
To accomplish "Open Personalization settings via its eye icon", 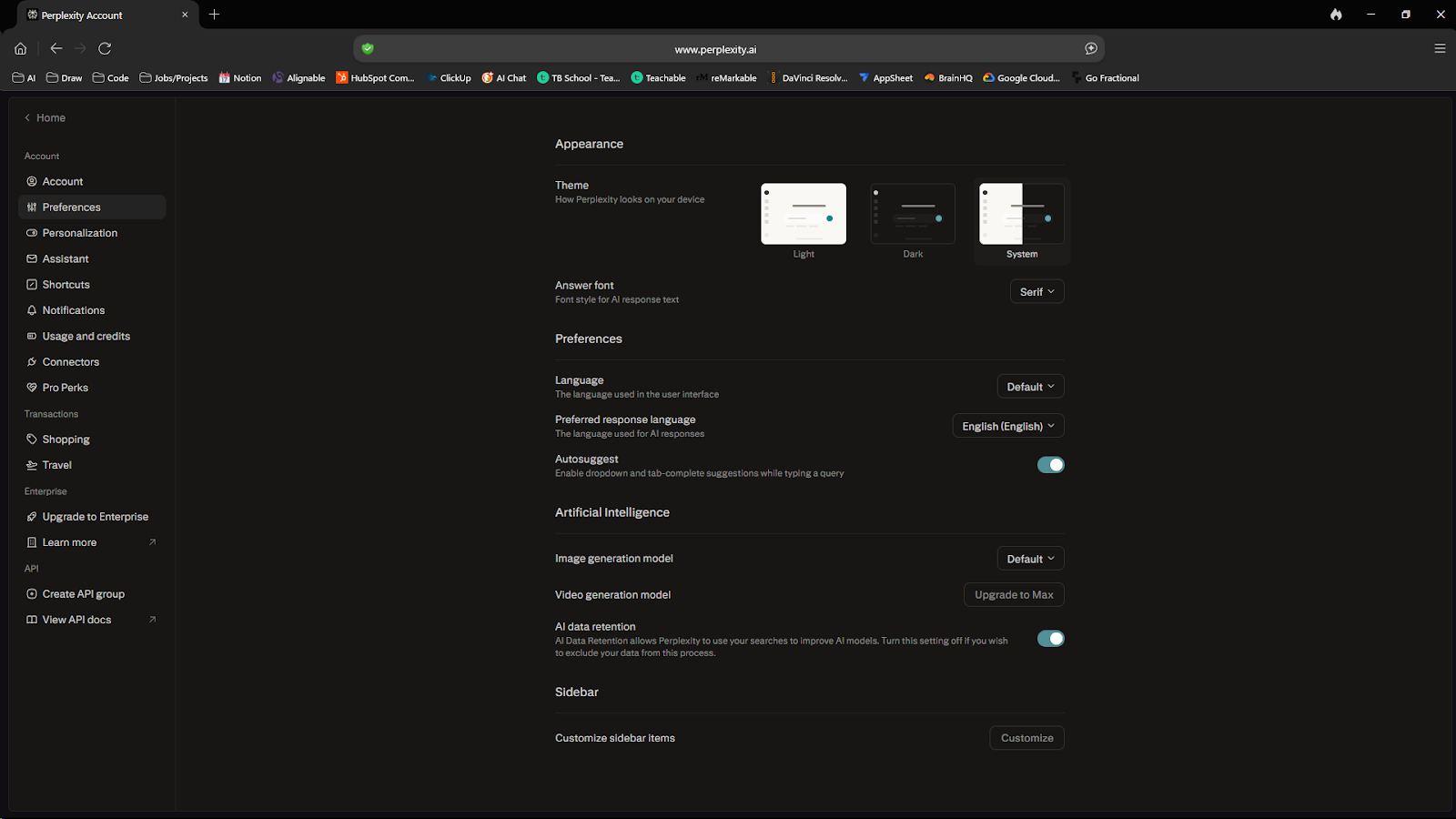I will (32, 233).
